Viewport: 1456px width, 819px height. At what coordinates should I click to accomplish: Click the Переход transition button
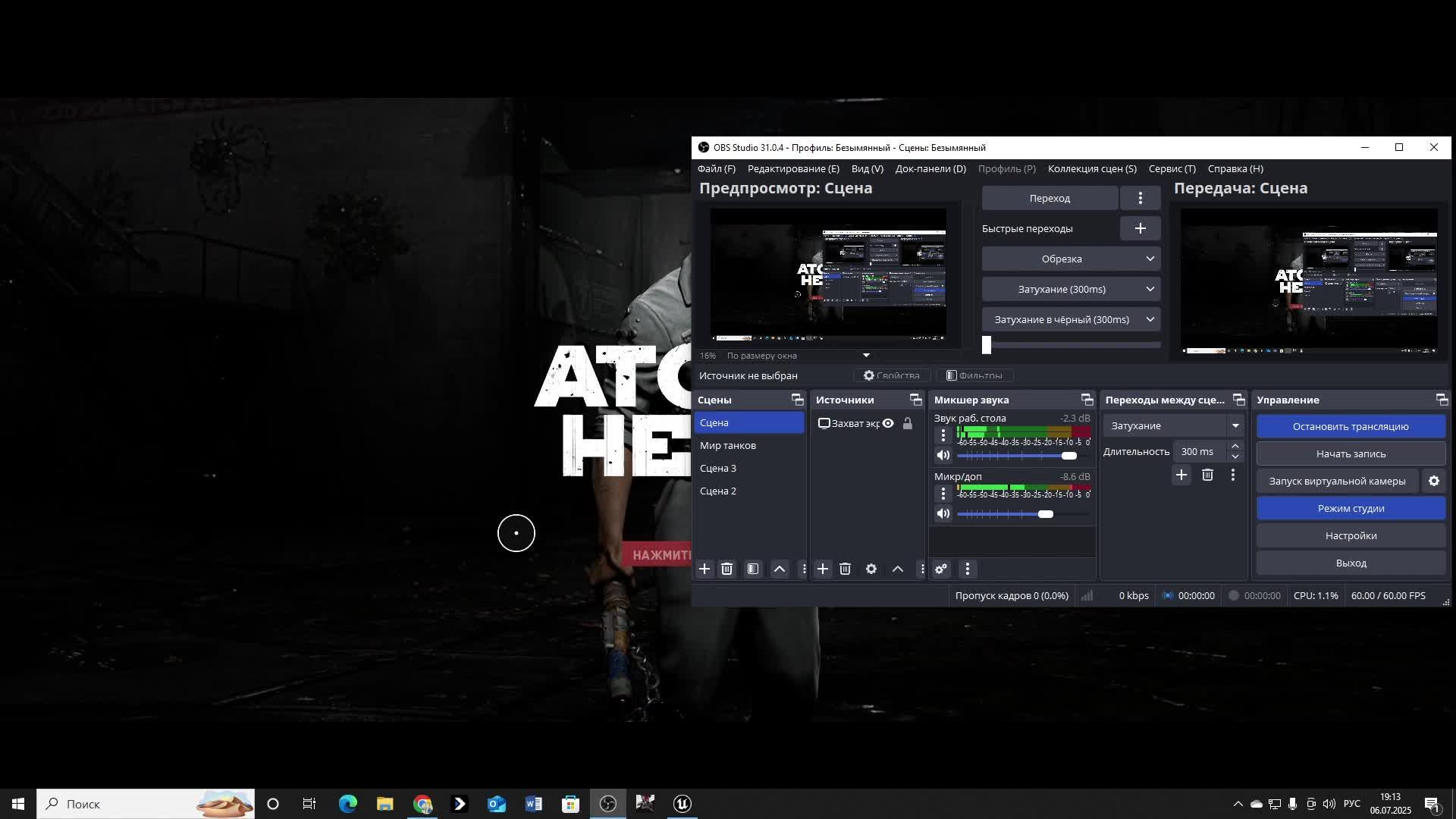1050,198
